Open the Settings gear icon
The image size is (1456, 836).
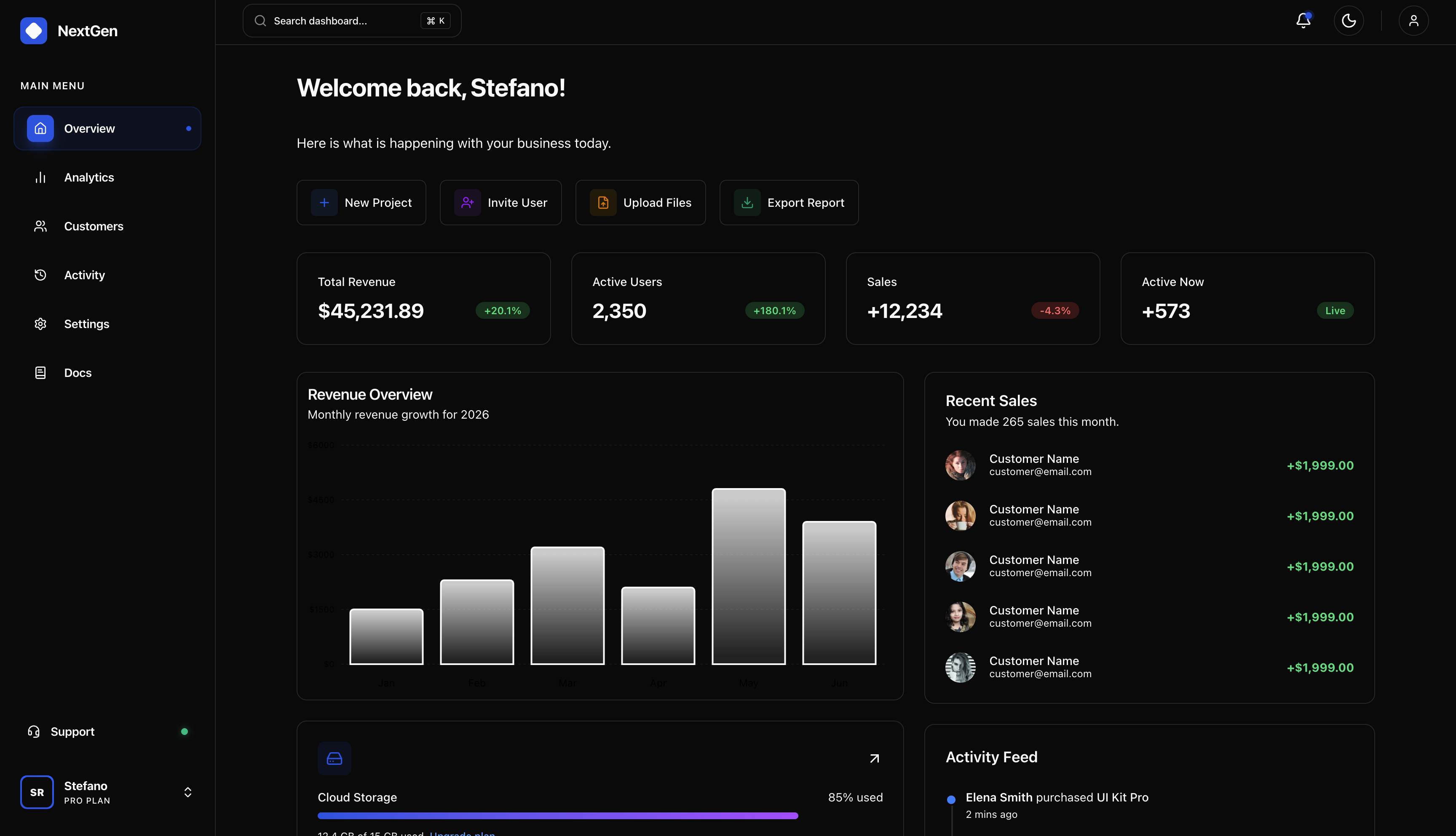[40, 324]
